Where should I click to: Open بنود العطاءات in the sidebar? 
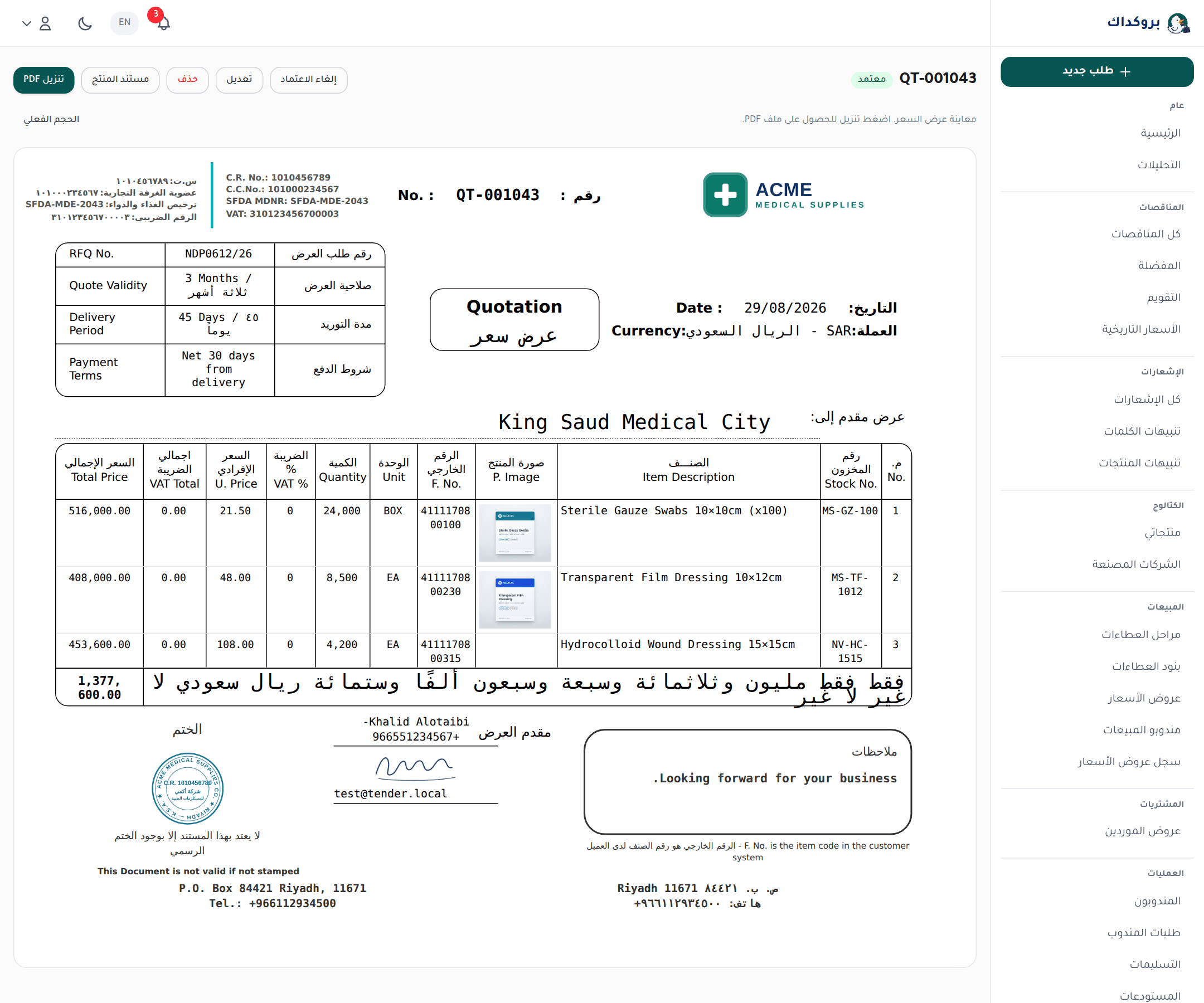1146,666
